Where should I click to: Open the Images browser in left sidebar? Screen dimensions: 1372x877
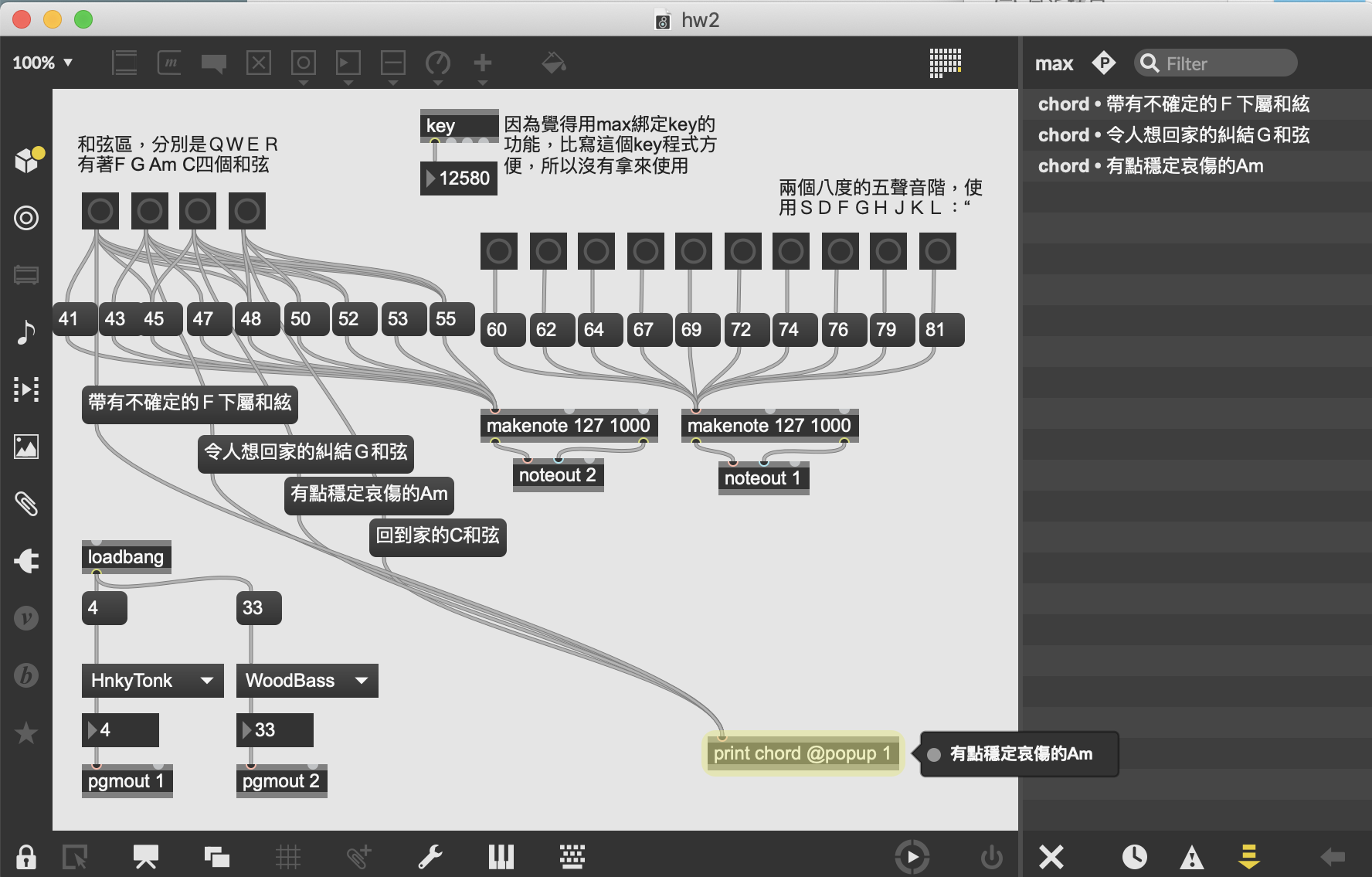tap(26, 447)
